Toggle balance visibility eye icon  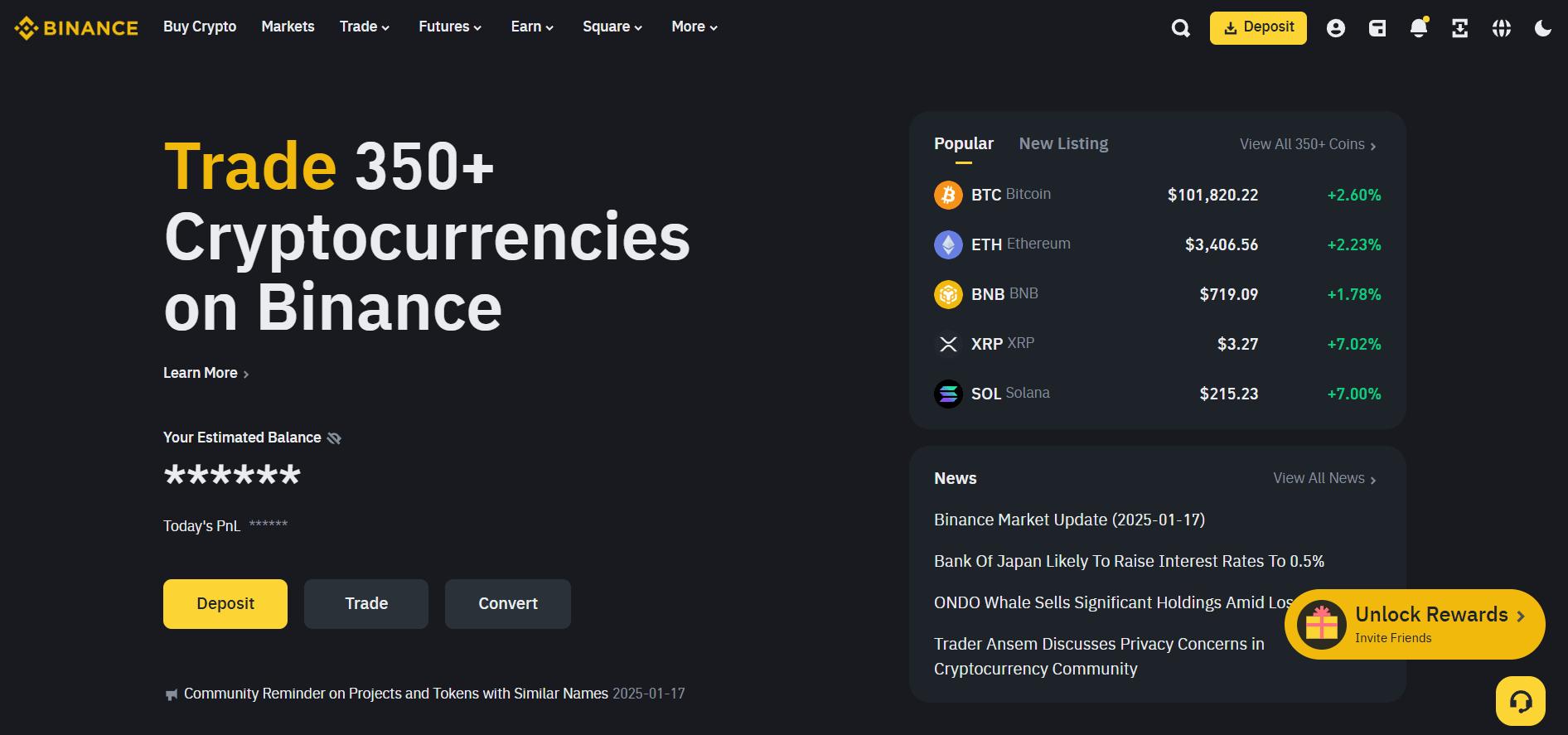334,438
